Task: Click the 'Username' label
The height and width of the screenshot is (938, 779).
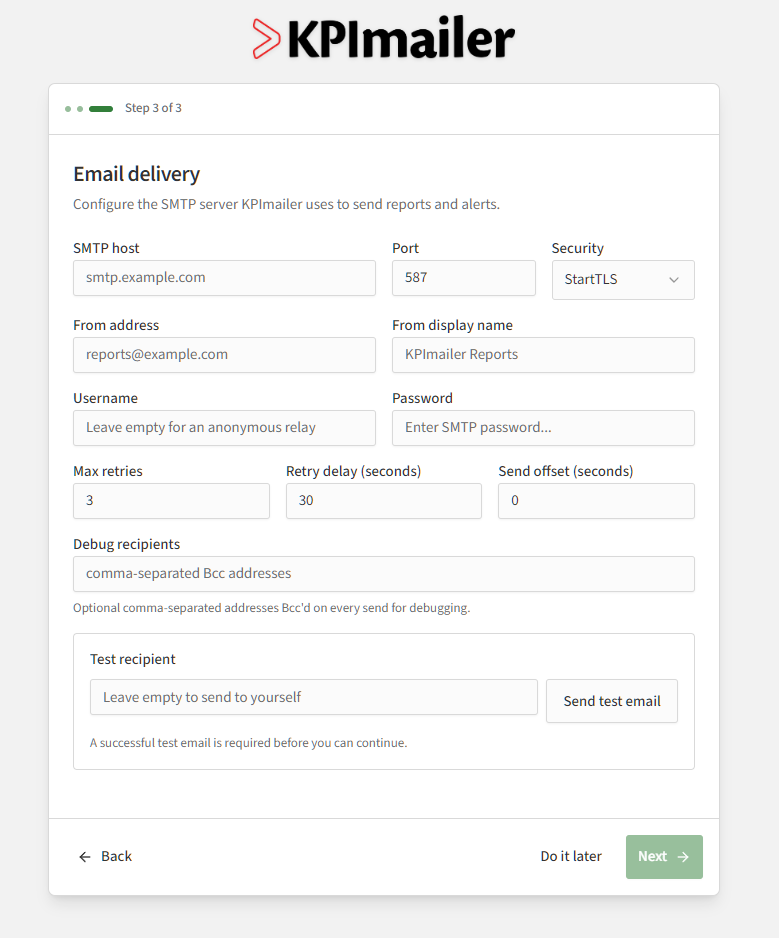Action: point(105,398)
